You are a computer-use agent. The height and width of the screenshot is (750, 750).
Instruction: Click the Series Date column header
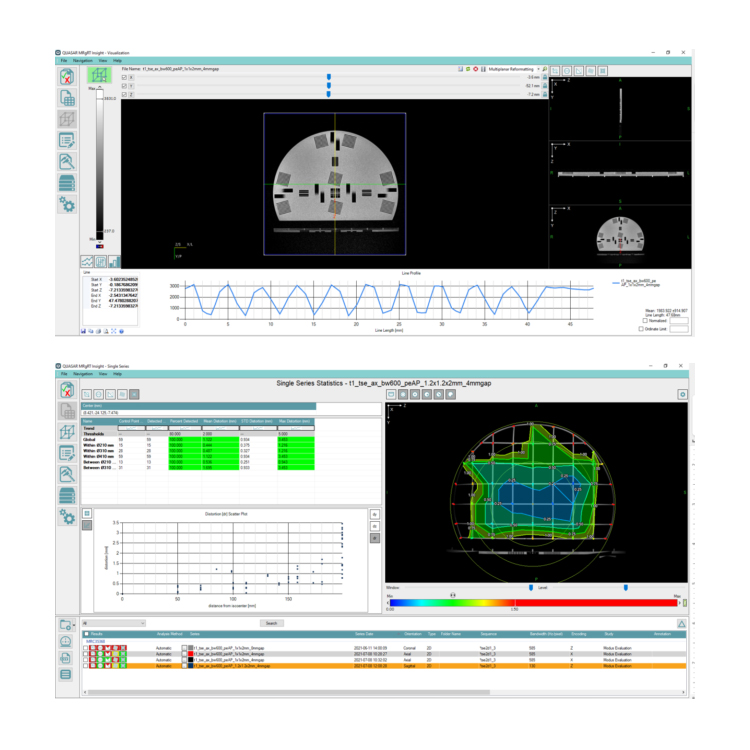point(365,634)
